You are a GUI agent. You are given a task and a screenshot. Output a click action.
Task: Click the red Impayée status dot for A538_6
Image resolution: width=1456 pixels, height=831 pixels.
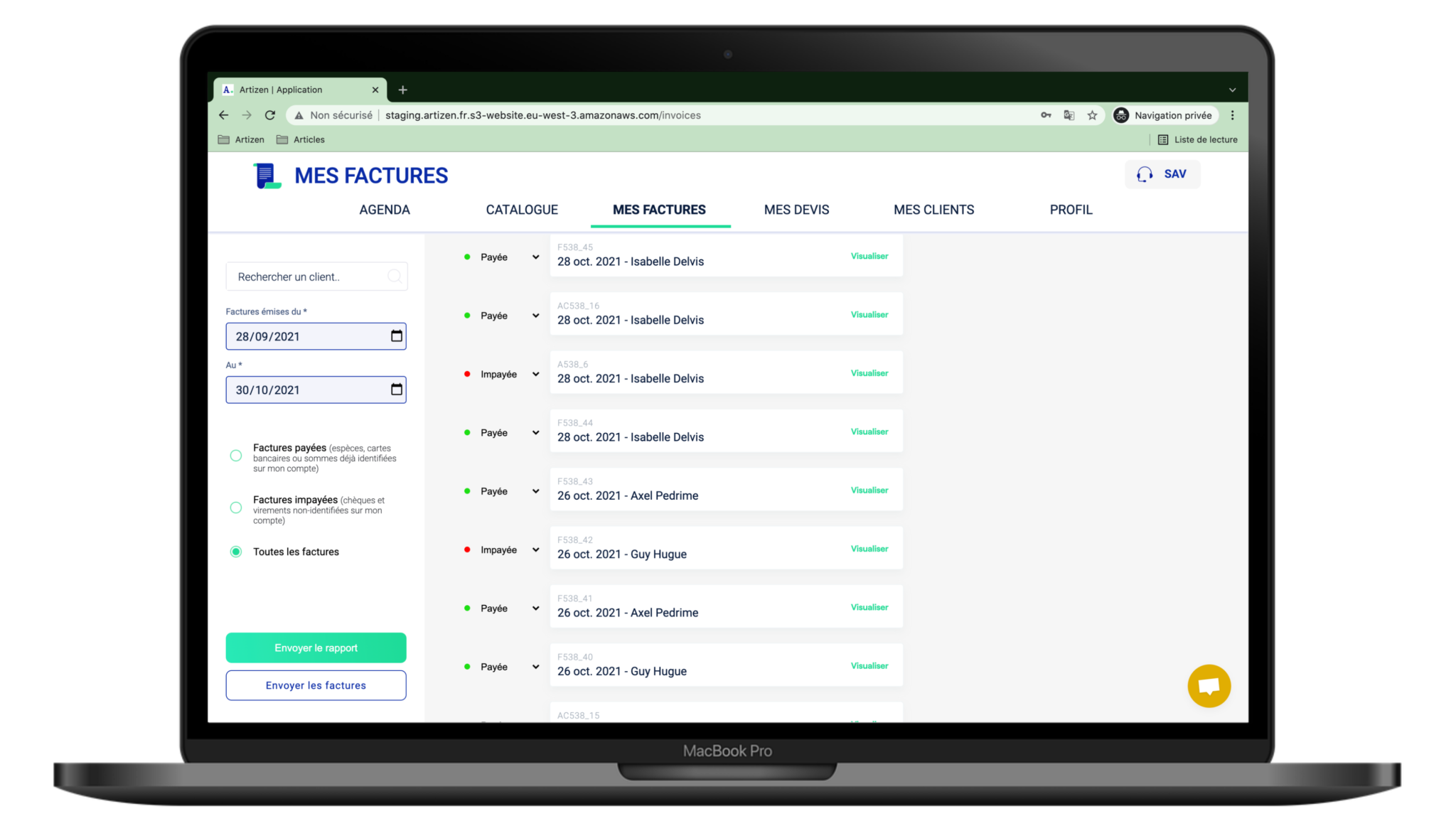(467, 374)
